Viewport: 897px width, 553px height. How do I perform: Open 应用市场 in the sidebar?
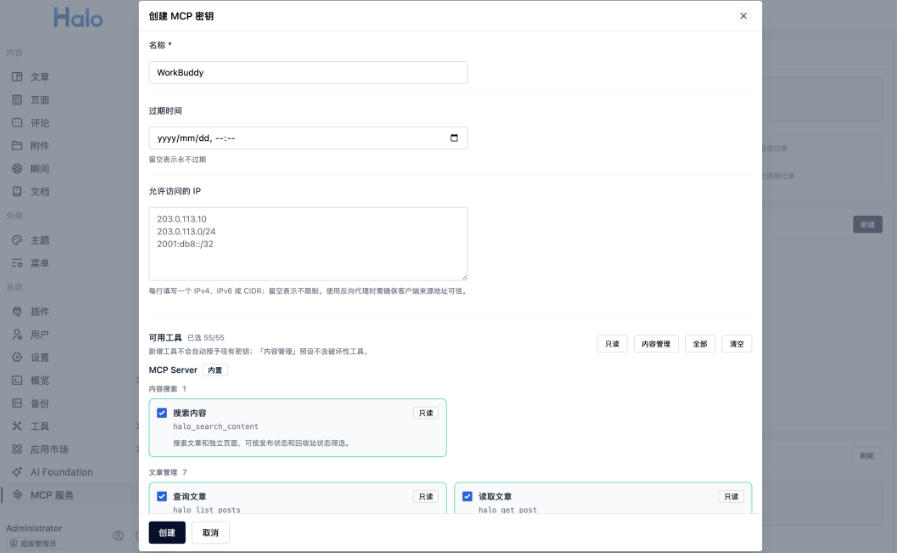[x=49, y=449]
